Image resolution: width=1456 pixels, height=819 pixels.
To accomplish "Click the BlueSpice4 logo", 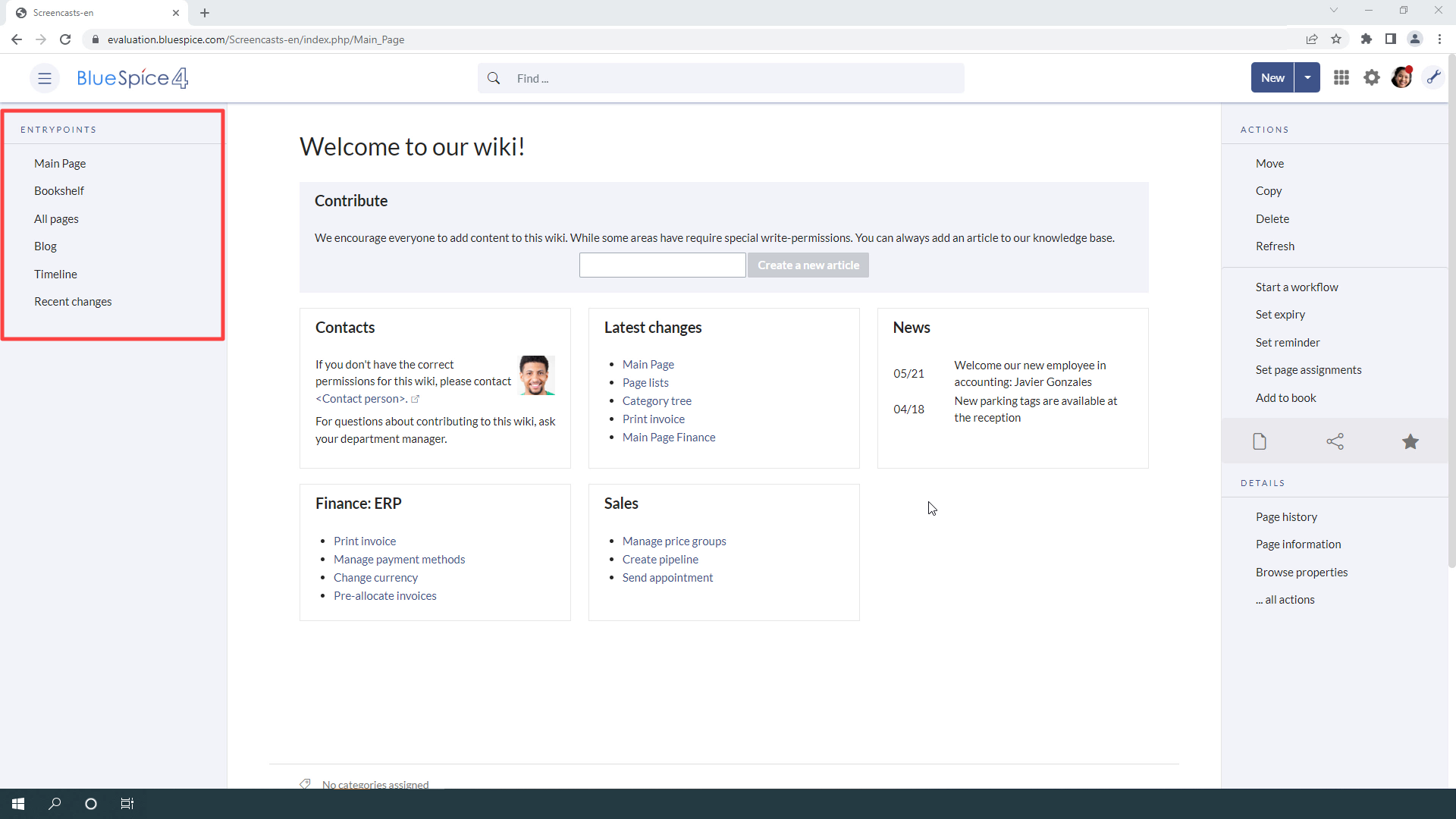I will (x=133, y=78).
